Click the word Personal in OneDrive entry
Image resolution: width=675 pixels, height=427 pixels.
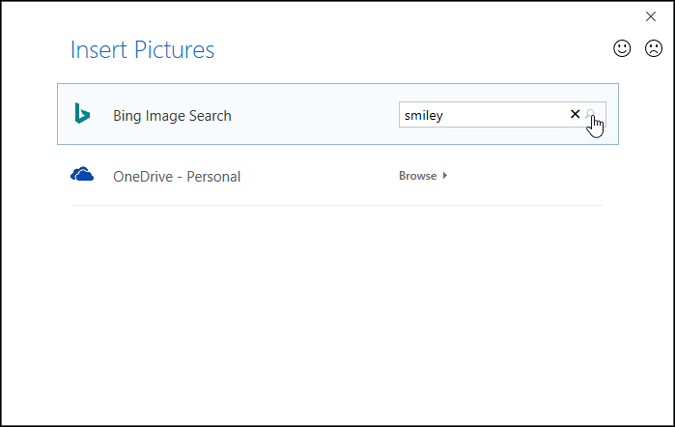coord(214,176)
